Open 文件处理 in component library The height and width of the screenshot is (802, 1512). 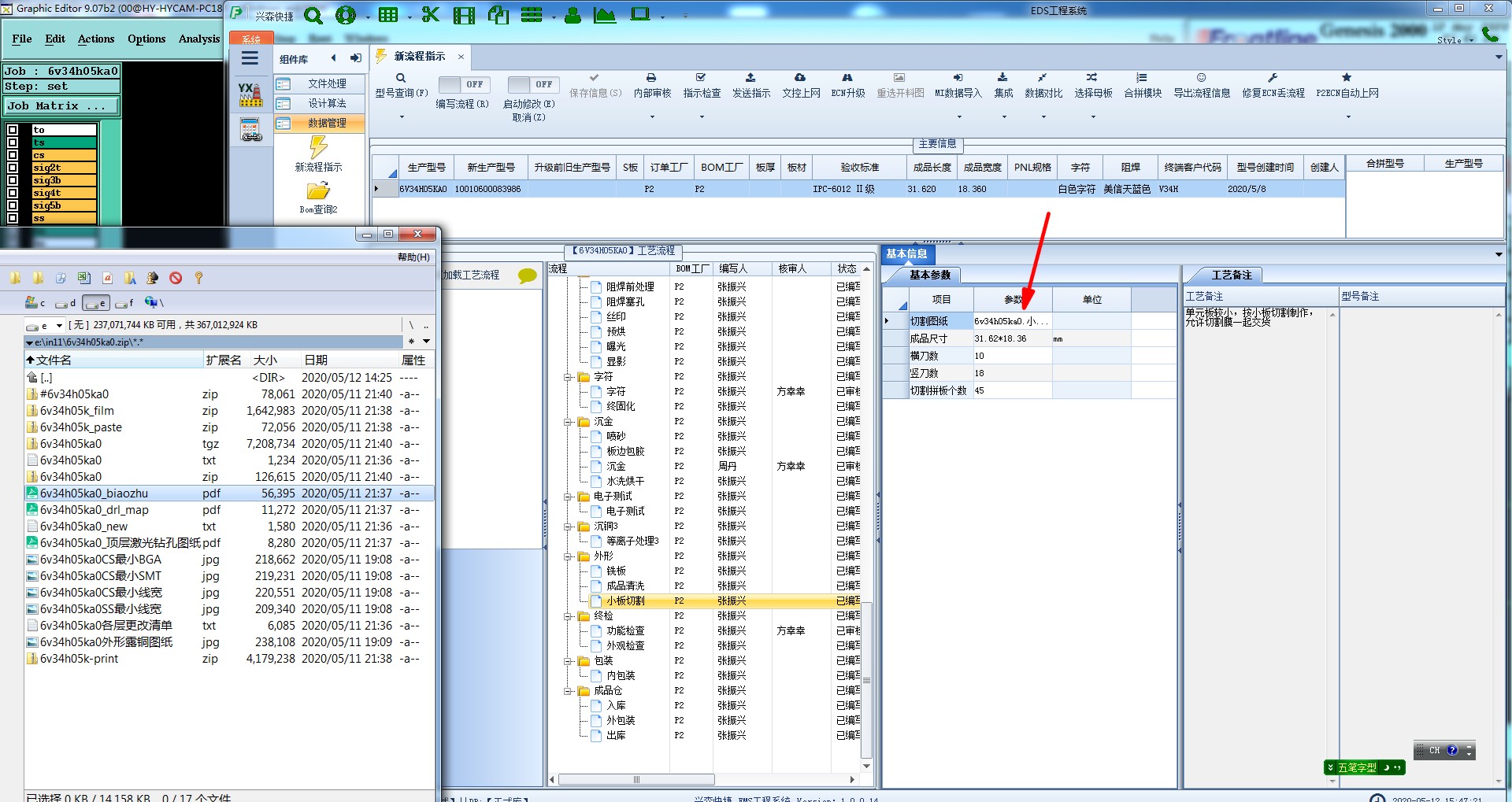pos(320,83)
